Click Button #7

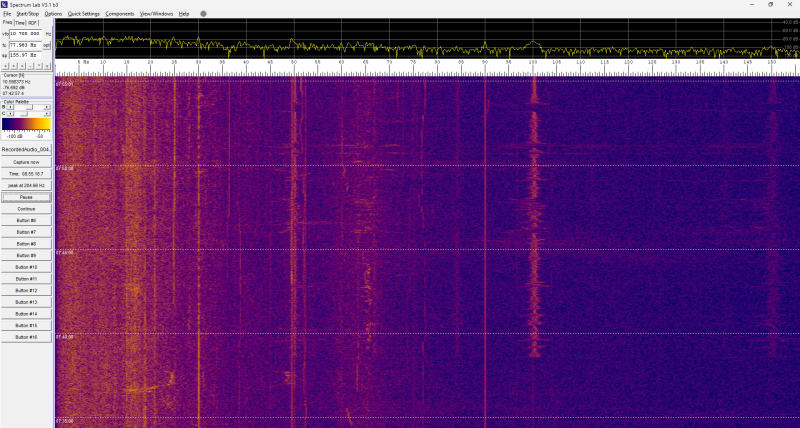[26, 232]
